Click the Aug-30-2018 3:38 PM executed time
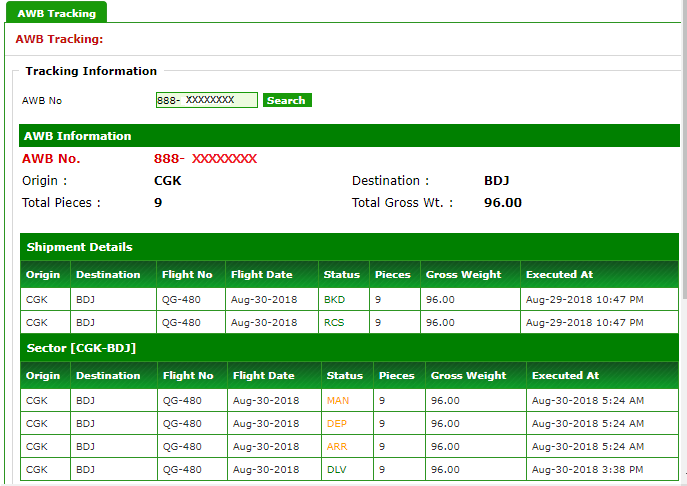The image size is (687, 486). (587, 469)
